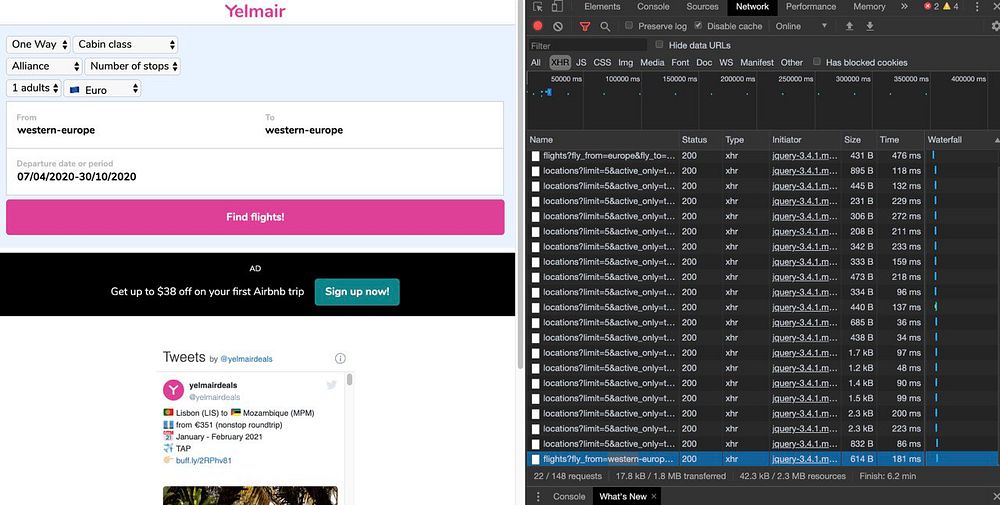Select the All request type filter
The width and height of the screenshot is (1000, 505).
(536, 62)
